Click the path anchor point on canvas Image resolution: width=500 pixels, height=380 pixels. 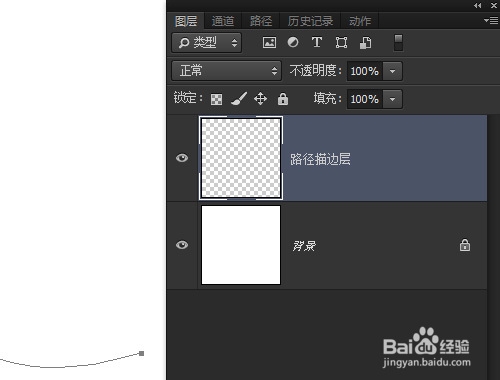tap(142, 353)
